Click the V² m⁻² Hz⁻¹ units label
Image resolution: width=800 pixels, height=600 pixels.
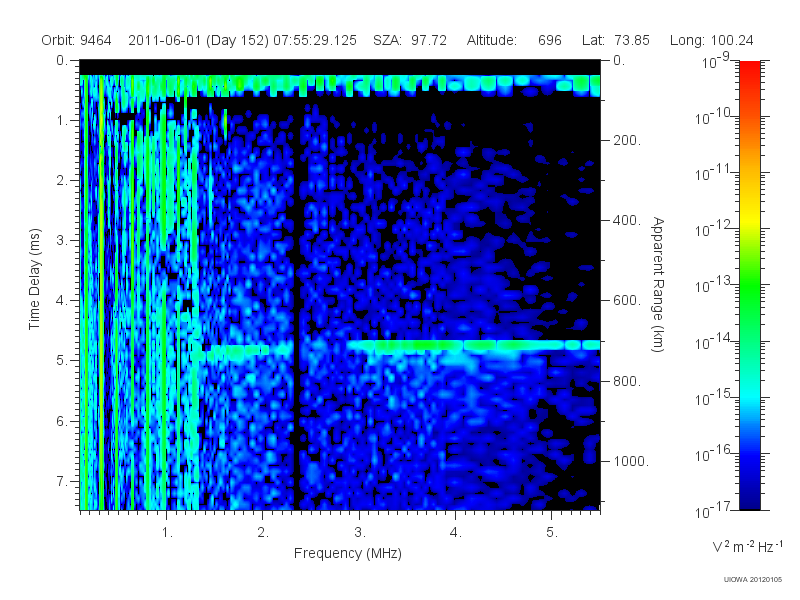coord(747,546)
